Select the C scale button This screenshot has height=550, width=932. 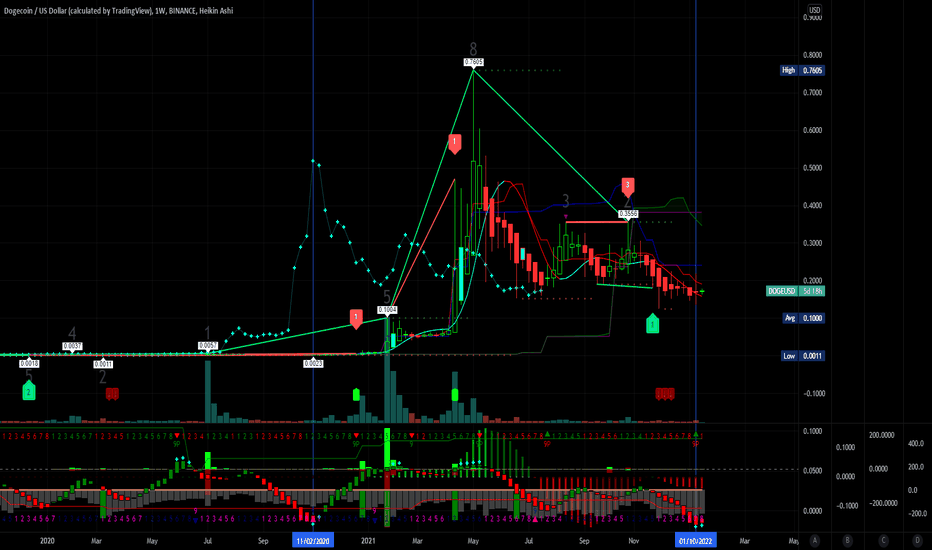pos(883,540)
